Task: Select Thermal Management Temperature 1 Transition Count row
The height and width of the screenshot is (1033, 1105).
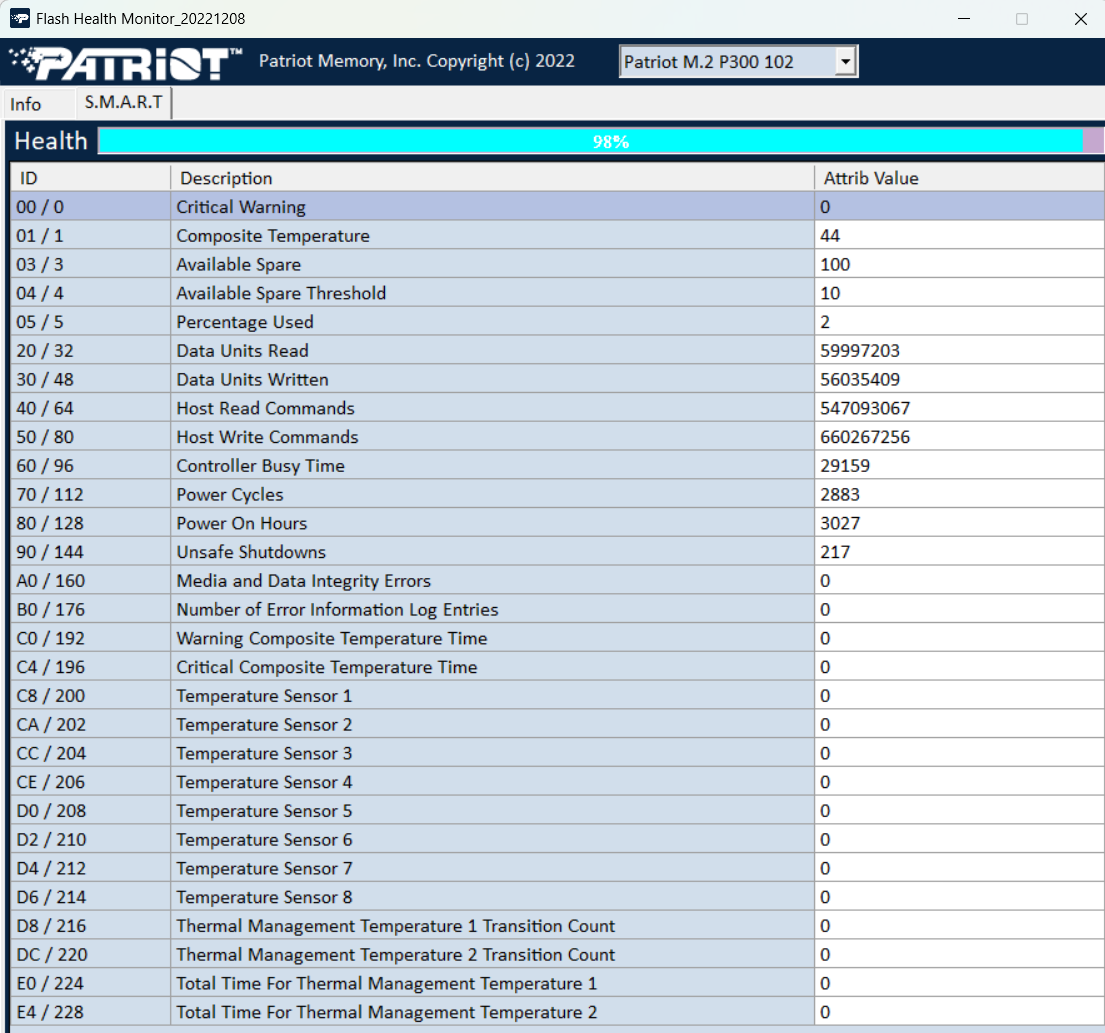Action: point(557,926)
